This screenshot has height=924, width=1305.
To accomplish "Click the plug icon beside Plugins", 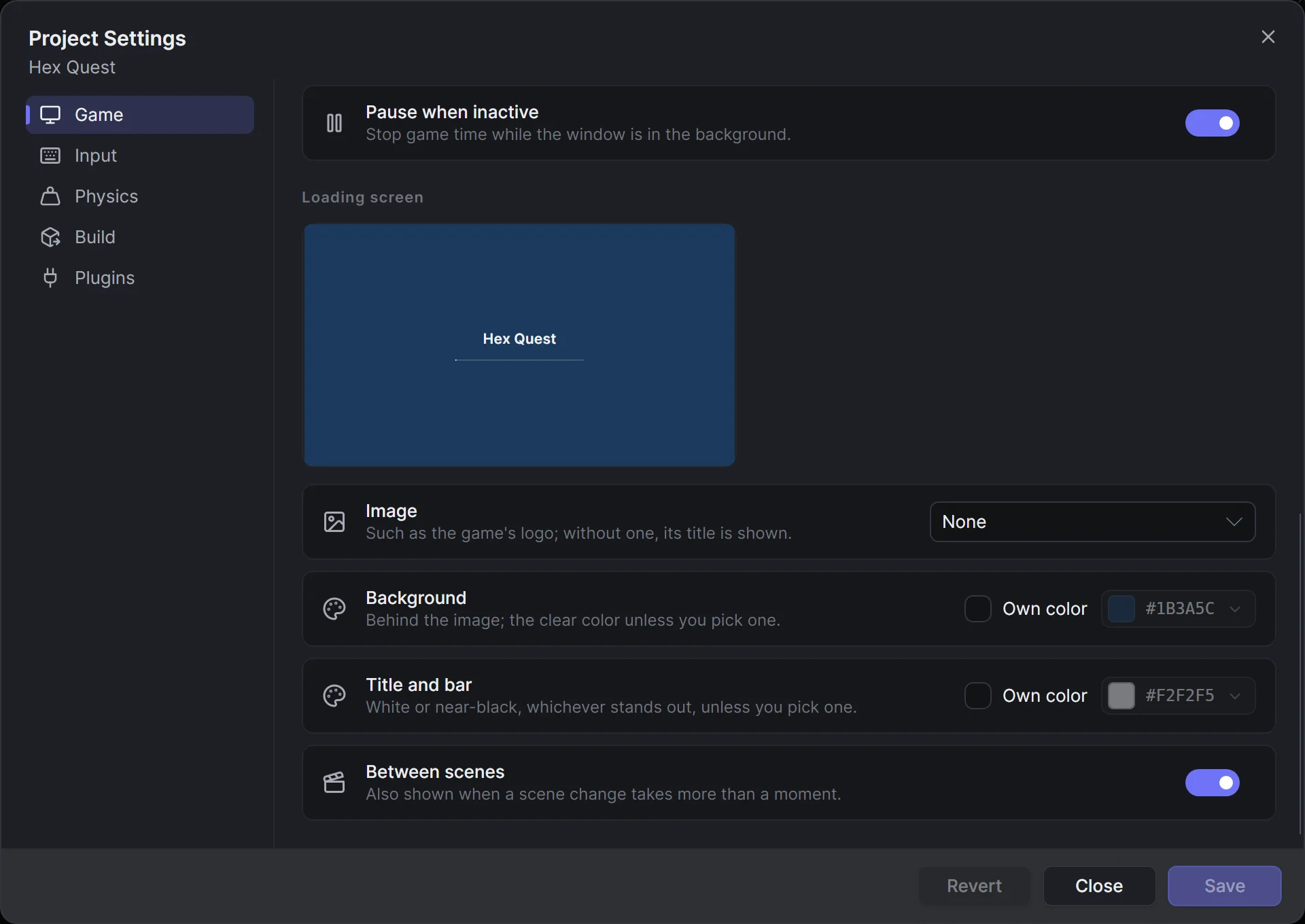I will (x=50, y=278).
